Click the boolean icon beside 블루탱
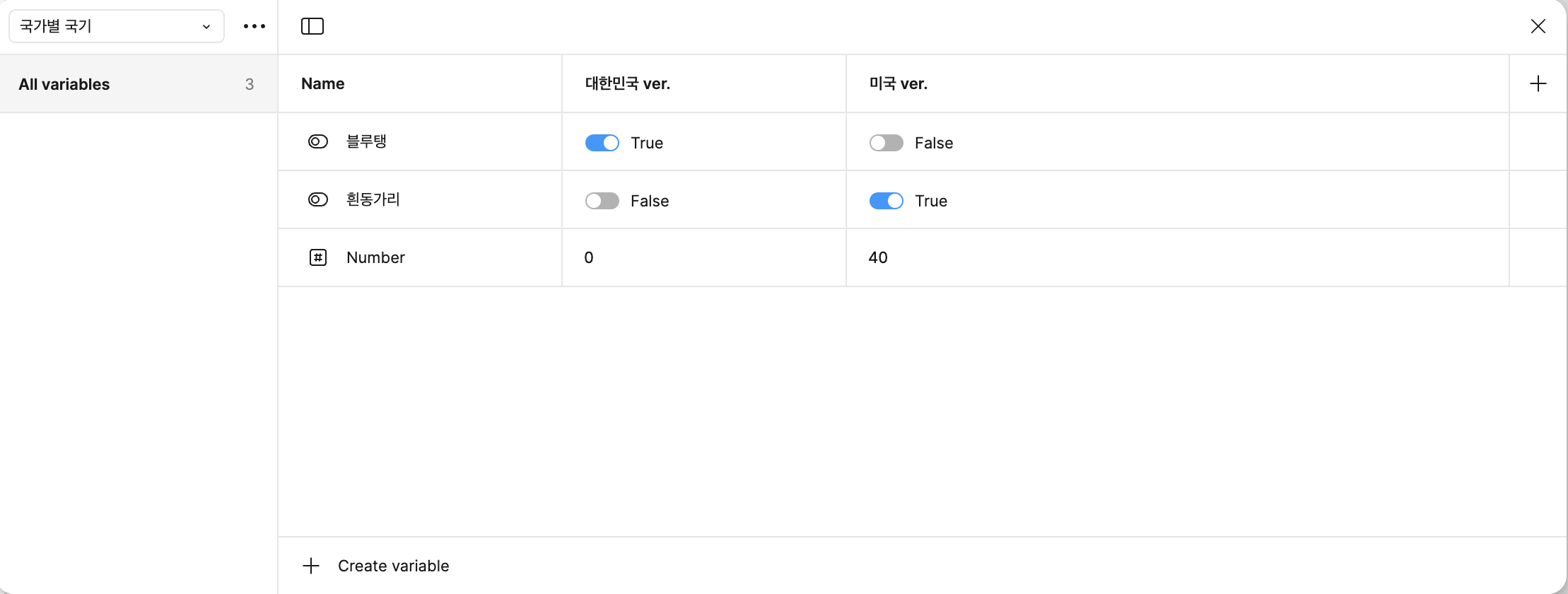 318,141
